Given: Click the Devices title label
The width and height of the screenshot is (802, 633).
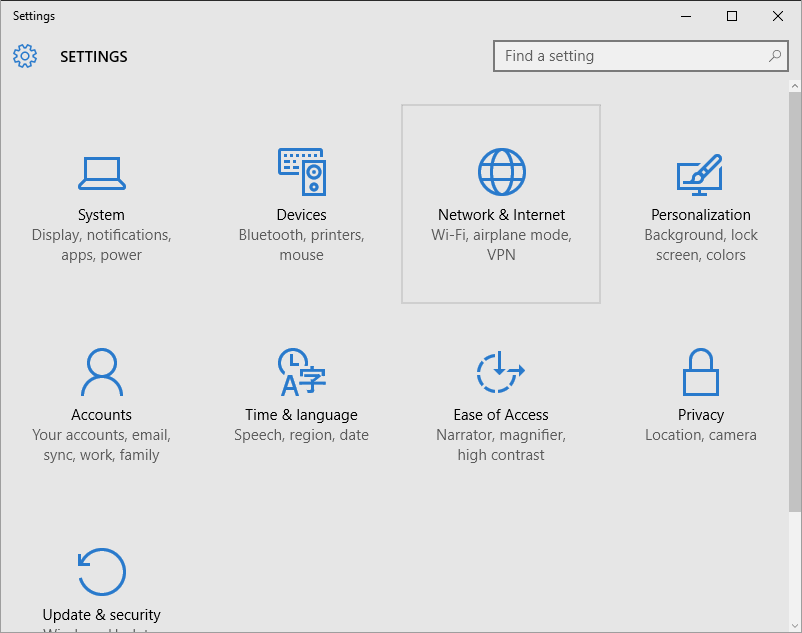Looking at the screenshot, I should [x=301, y=215].
